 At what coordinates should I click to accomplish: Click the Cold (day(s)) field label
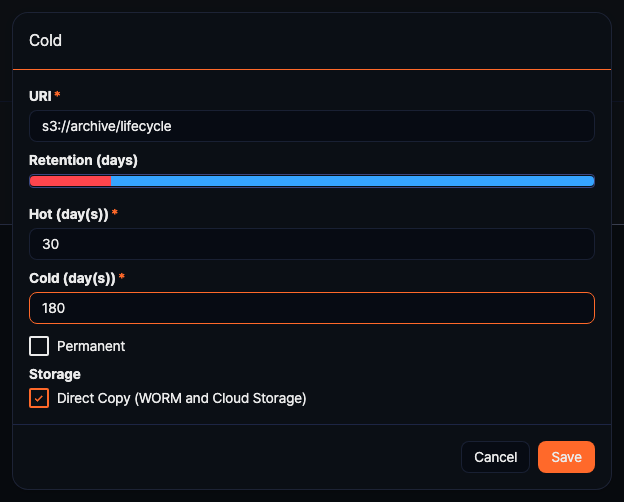click(71, 278)
